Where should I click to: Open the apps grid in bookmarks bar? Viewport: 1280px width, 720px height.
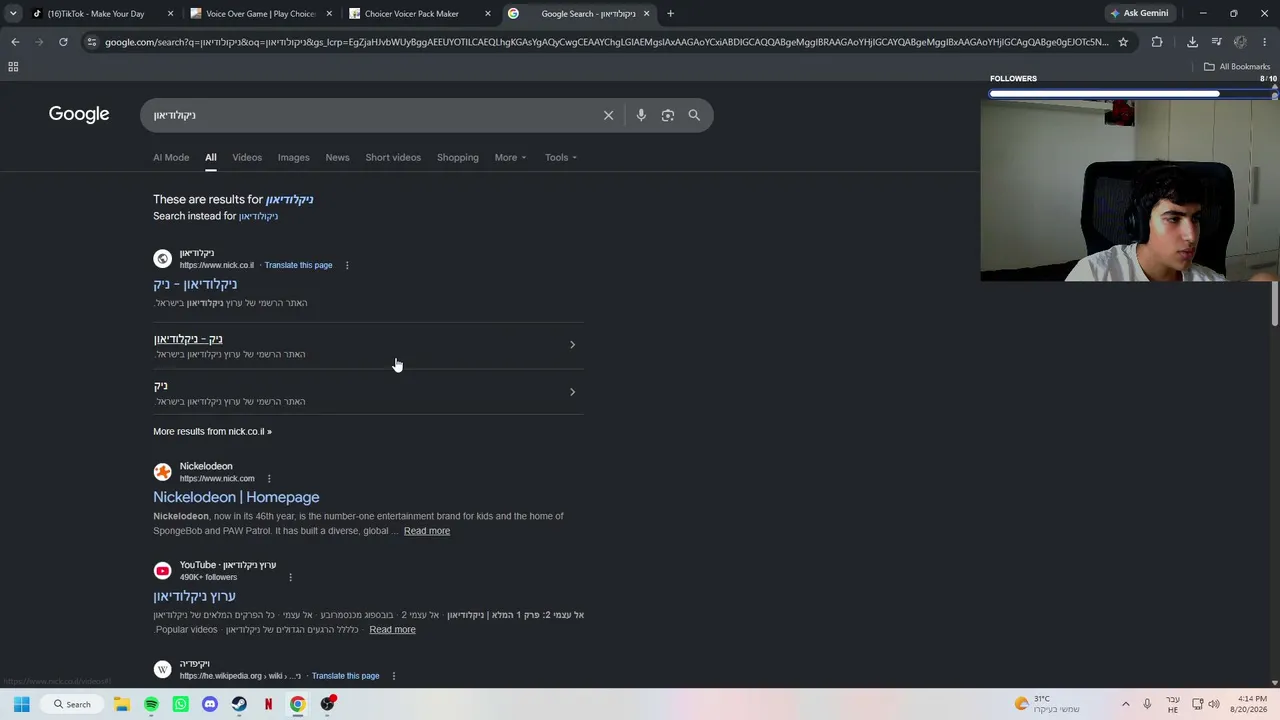(13, 67)
